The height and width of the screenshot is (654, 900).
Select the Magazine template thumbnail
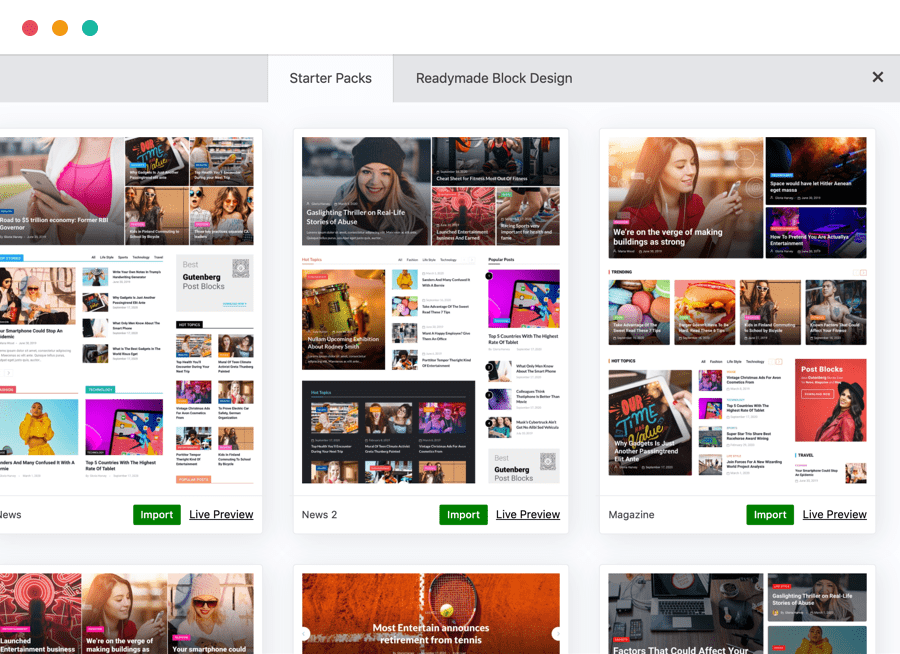pos(737,310)
